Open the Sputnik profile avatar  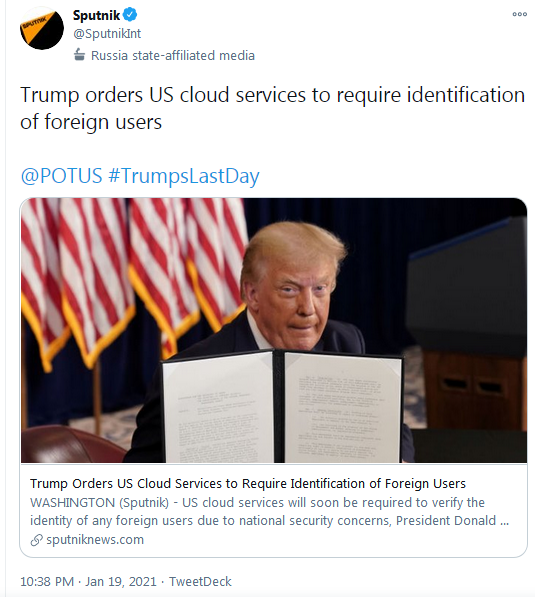(x=42, y=28)
